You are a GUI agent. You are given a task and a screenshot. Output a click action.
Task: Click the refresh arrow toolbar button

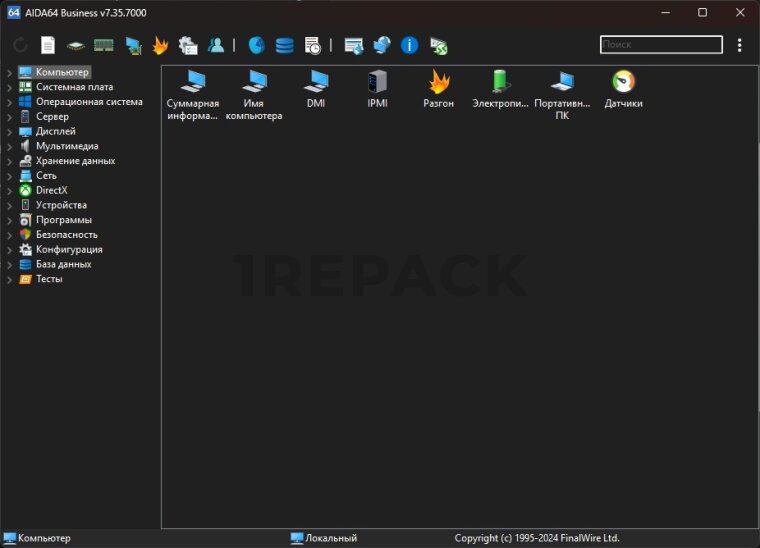20,45
